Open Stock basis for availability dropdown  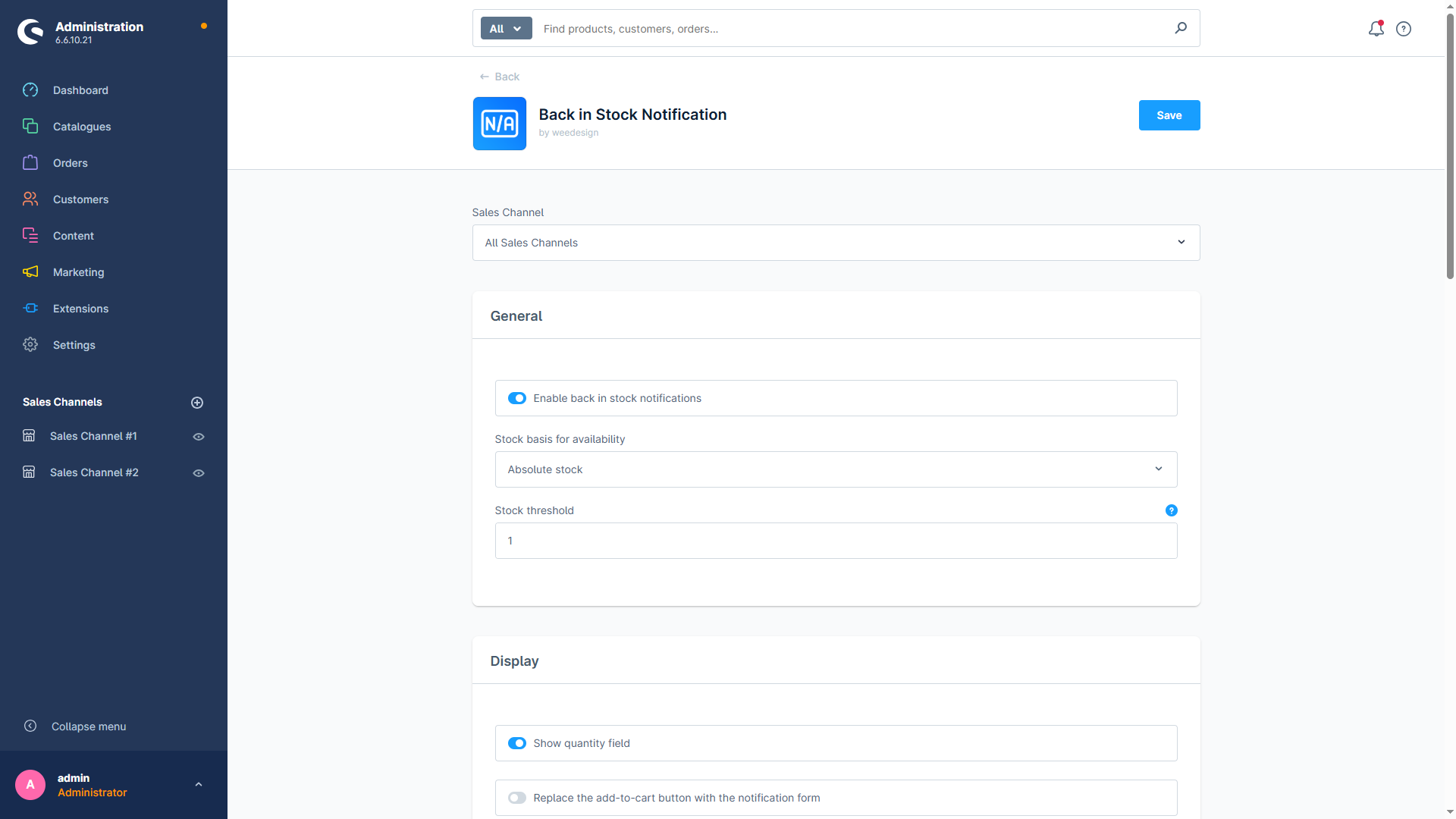(x=836, y=469)
